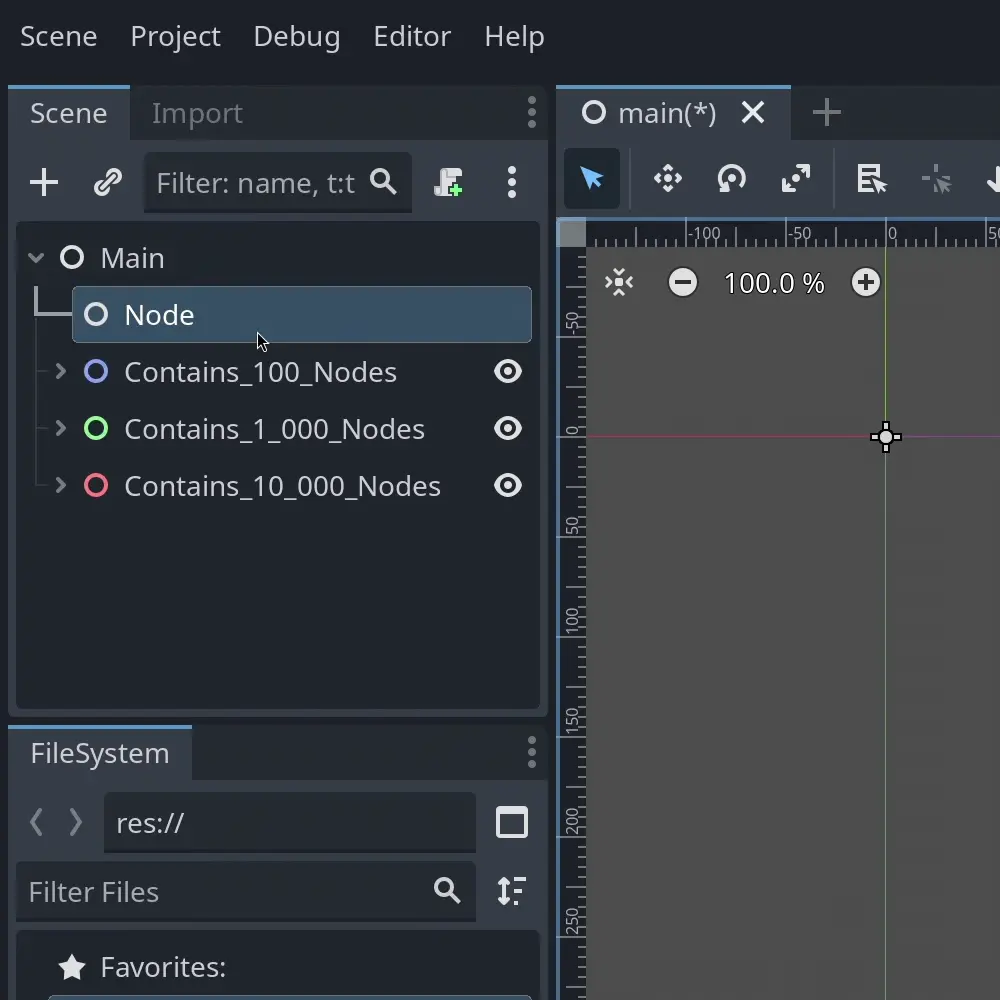This screenshot has height=1000, width=1000.
Task: Toggle visibility of Contains_1_000_Nodes
Action: pyautogui.click(x=508, y=429)
